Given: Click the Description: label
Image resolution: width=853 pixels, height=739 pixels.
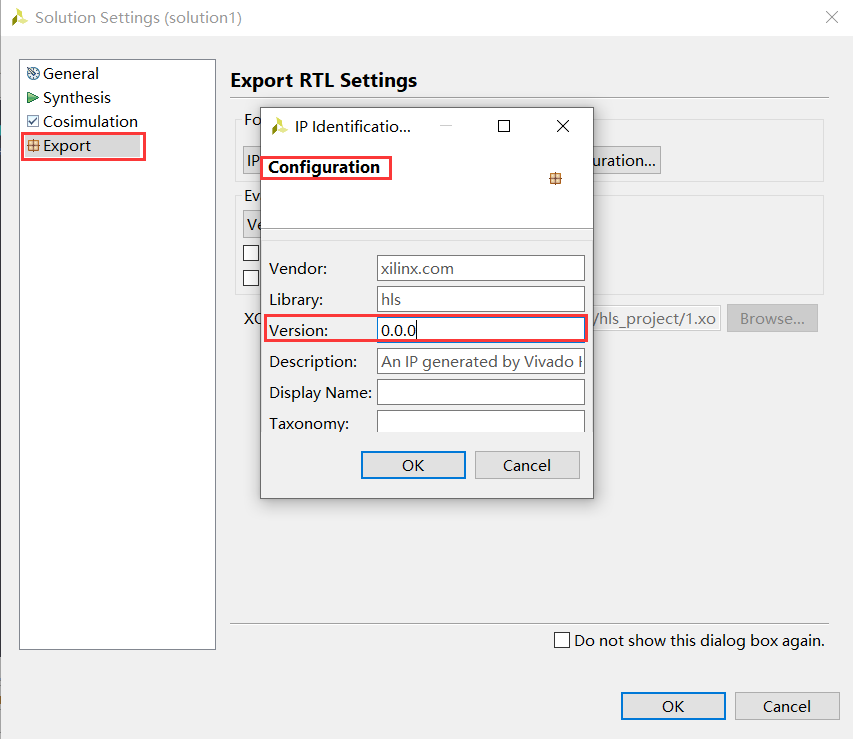Looking at the screenshot, I should (313, 362).
